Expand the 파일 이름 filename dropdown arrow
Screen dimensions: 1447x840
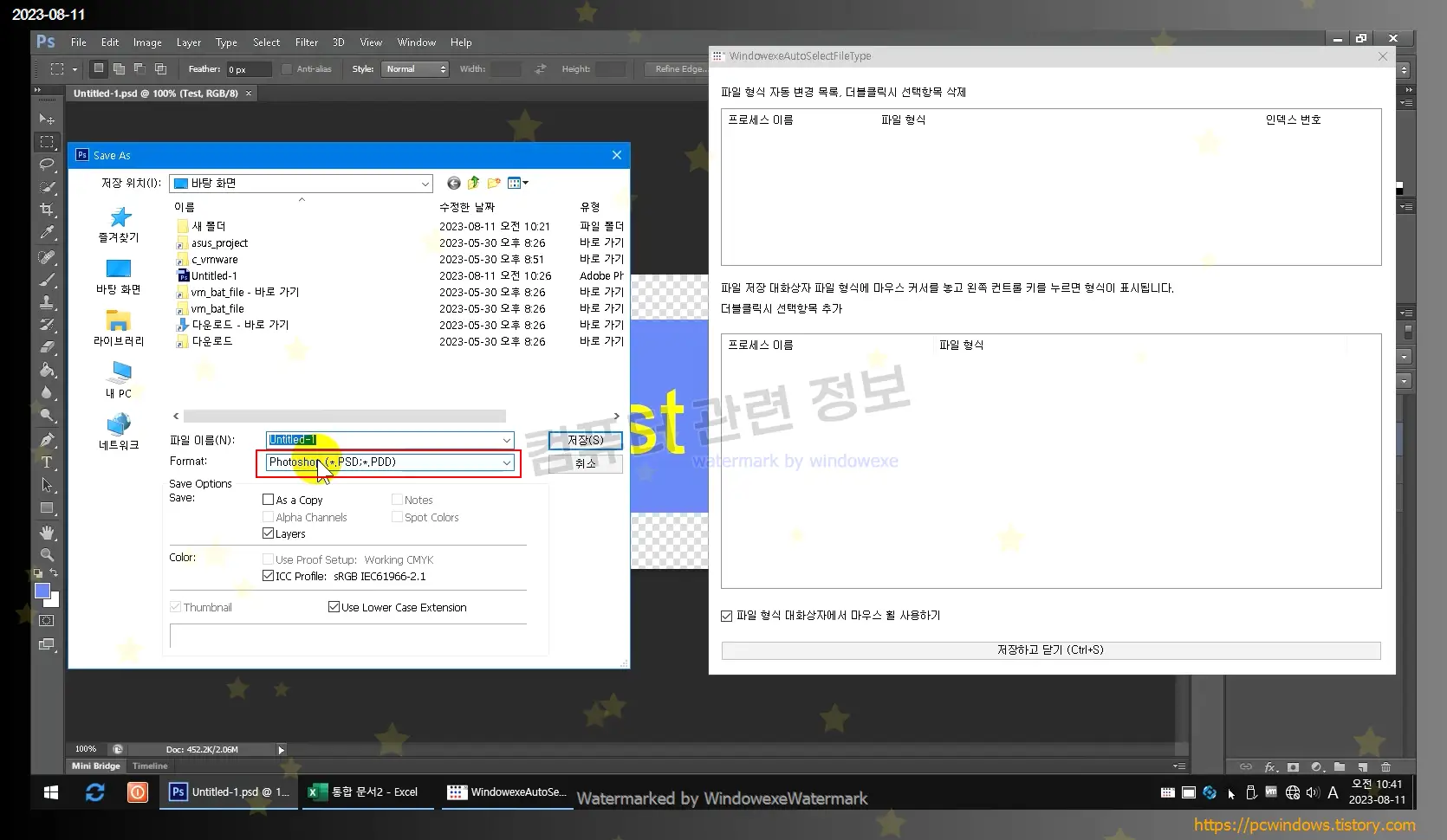click(x=507, y=440)
